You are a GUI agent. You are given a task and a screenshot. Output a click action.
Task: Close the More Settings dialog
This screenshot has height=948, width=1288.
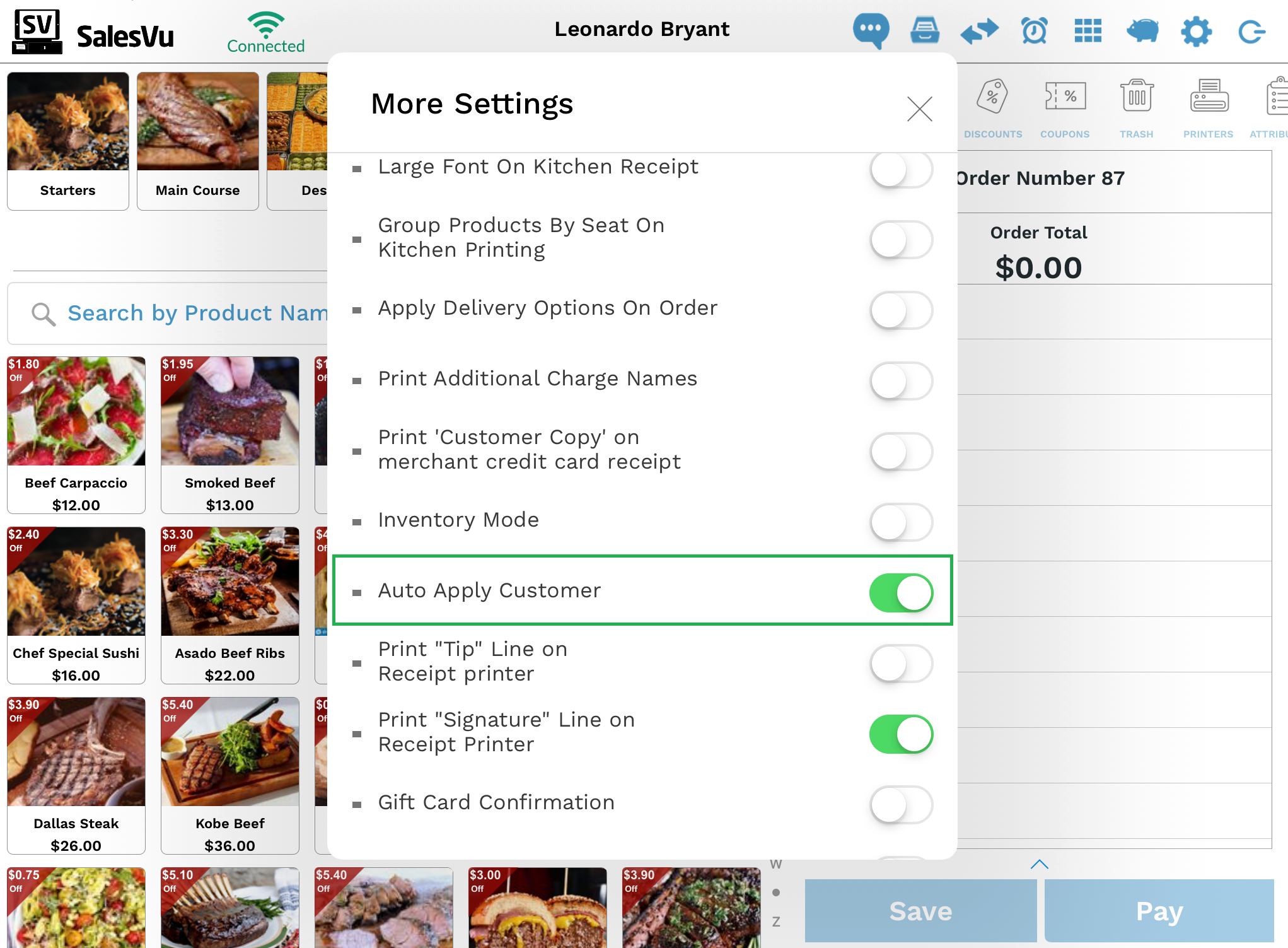click(919, 108)
